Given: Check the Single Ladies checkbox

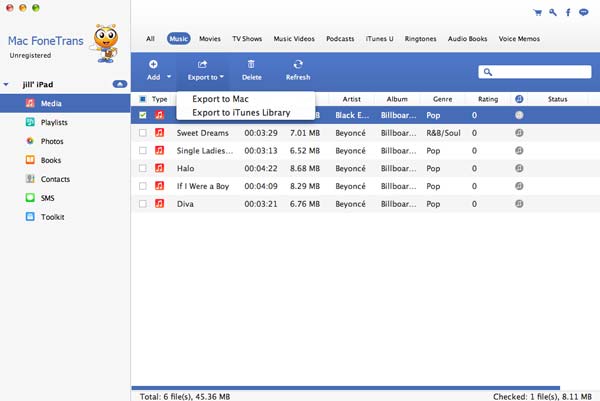Looking at the screenshot, I should [x=143, y=151].
